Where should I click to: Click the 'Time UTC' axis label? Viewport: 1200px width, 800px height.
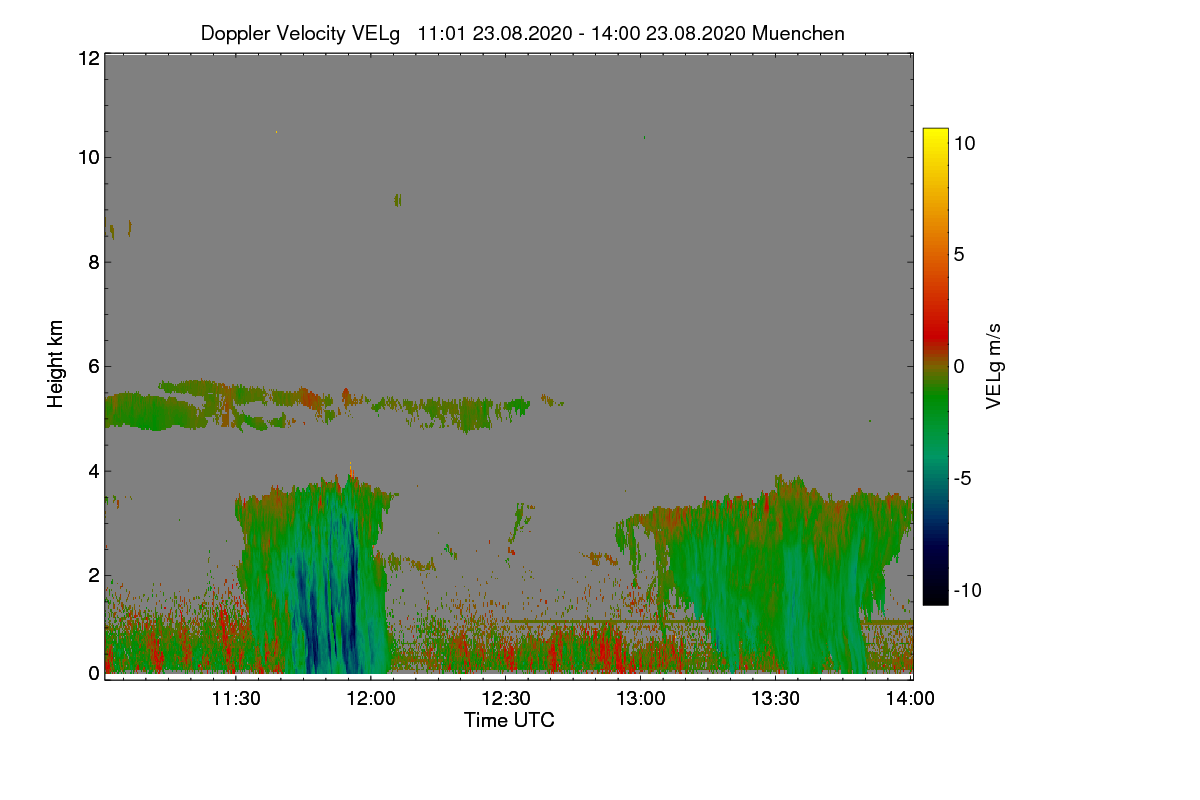509,720
